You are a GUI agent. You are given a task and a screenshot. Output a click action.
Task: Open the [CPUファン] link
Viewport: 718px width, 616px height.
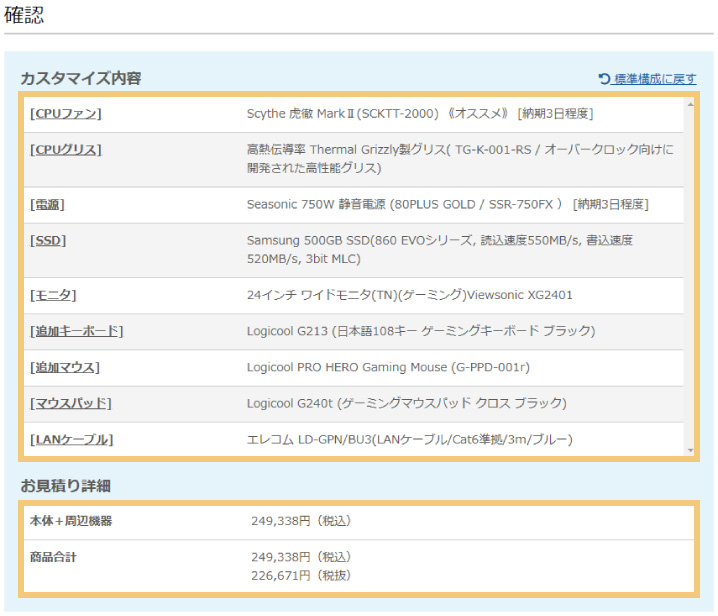[66, 114]
